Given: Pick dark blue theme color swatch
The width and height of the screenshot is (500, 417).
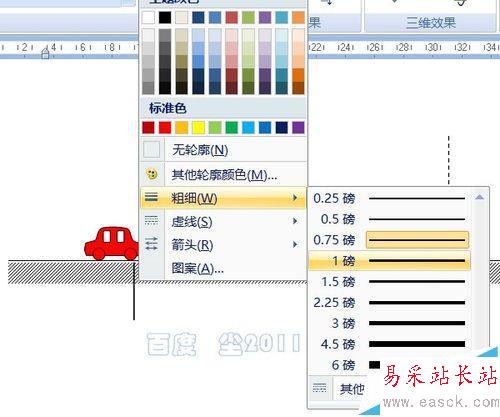Looking at the screenshot, I should 198,17.
